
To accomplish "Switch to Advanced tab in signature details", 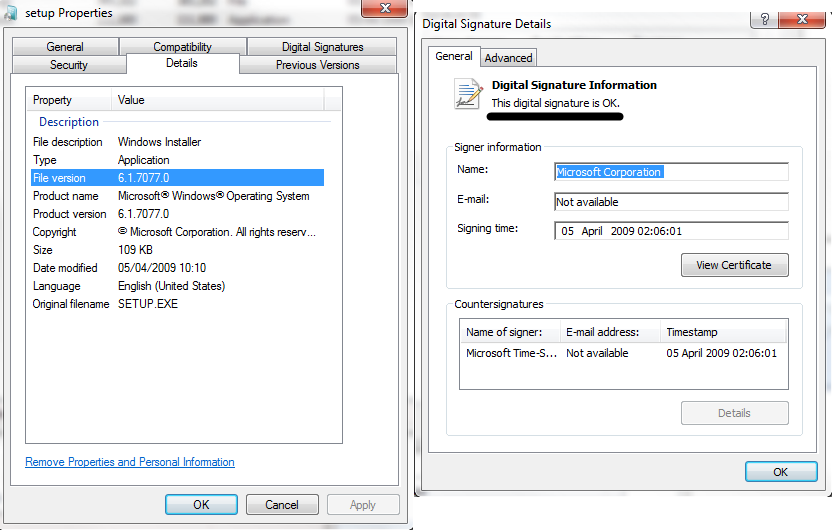I will click(x=508, y=58).
